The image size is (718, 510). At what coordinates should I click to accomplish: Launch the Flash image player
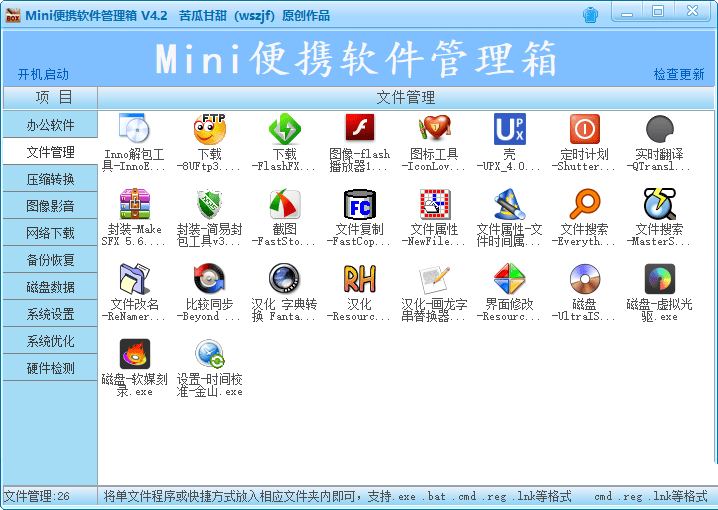(359, 129)
